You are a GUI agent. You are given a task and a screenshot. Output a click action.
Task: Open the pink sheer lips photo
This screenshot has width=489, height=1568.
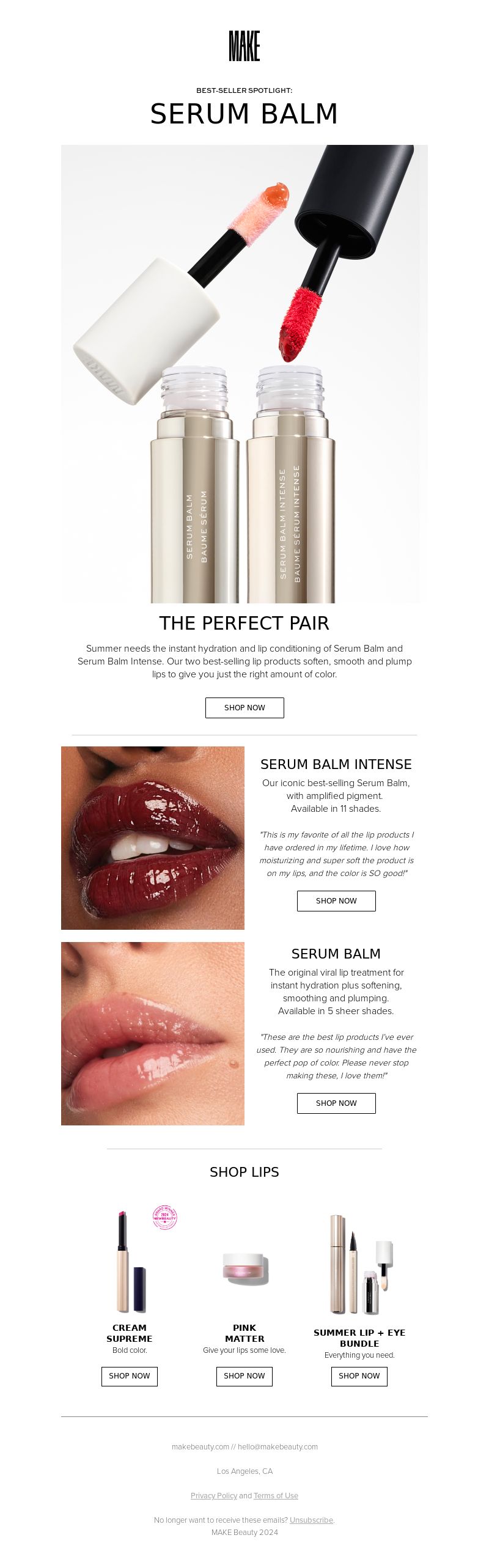[x=153, y=1033]
